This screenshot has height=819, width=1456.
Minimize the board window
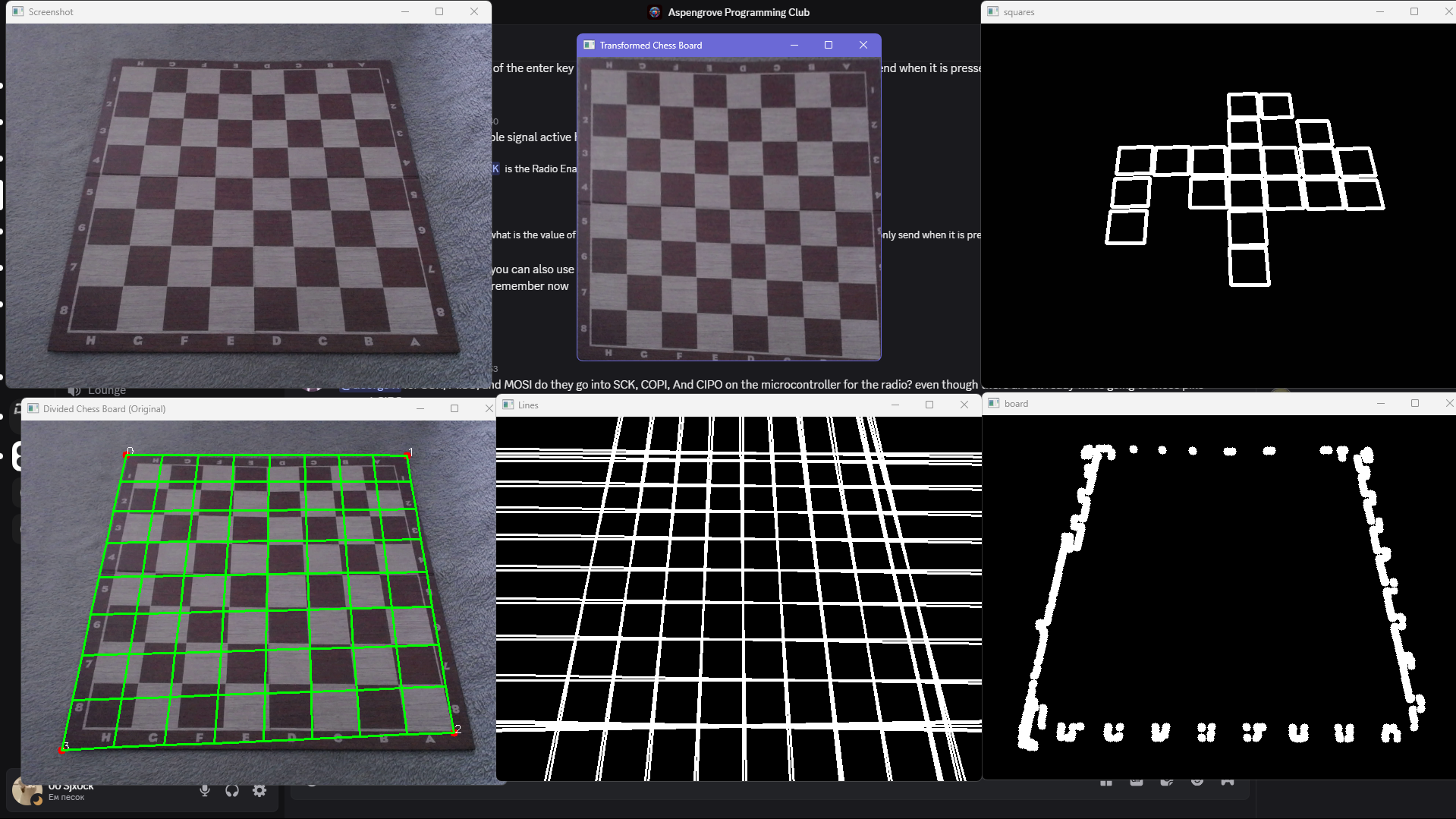[x=1380, y=404]
